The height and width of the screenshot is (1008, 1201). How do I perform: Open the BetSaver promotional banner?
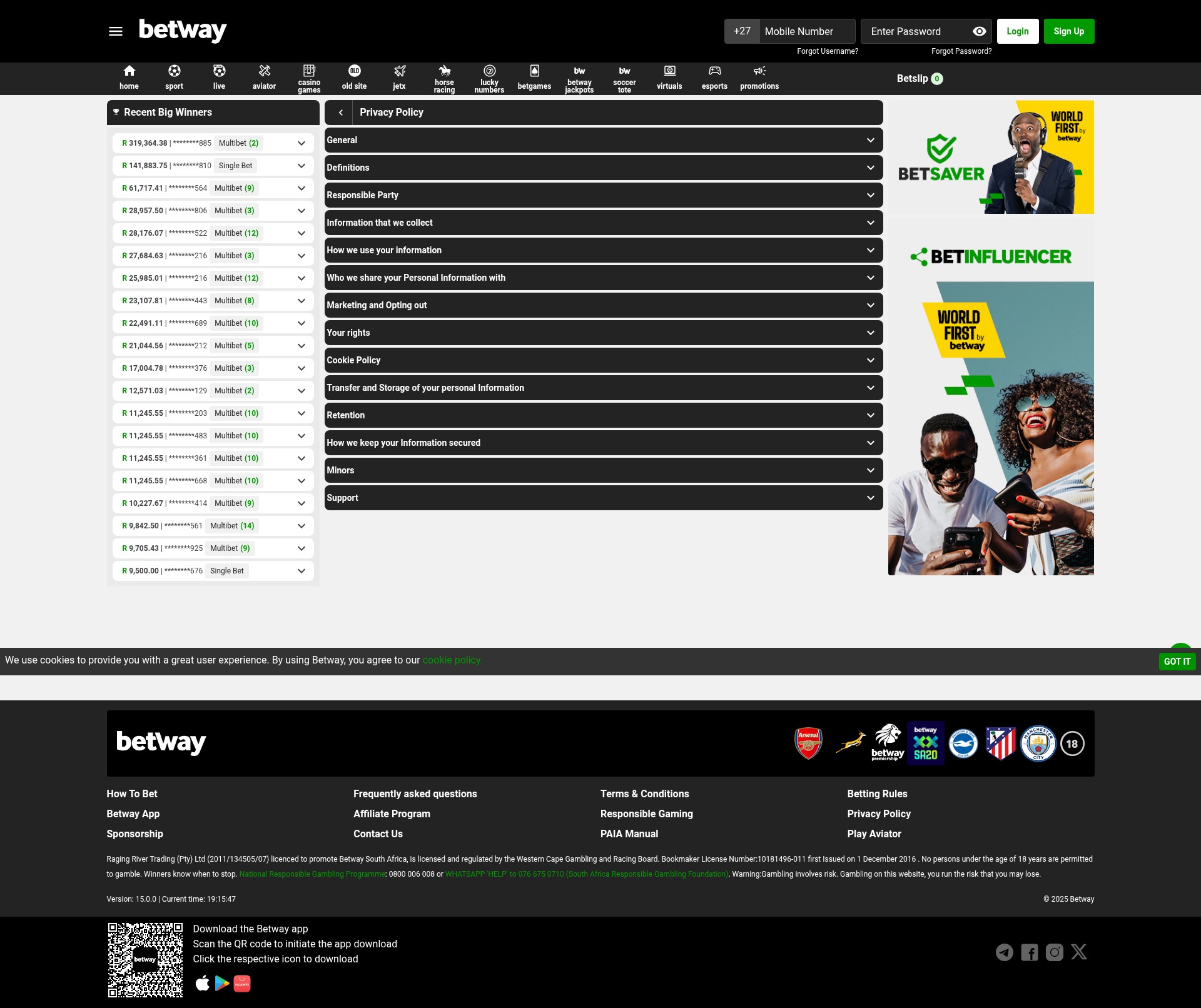991,157
